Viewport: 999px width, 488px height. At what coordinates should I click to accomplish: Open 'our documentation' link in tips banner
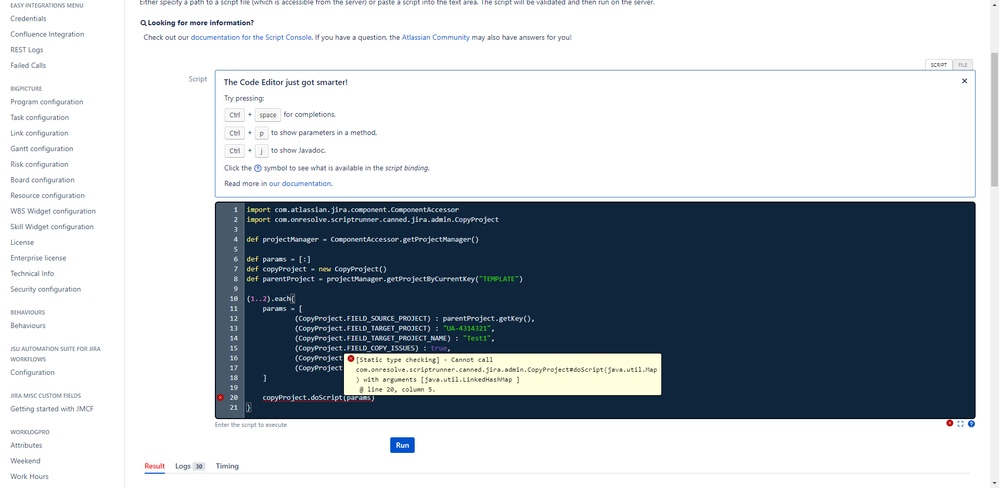point(300,183)
